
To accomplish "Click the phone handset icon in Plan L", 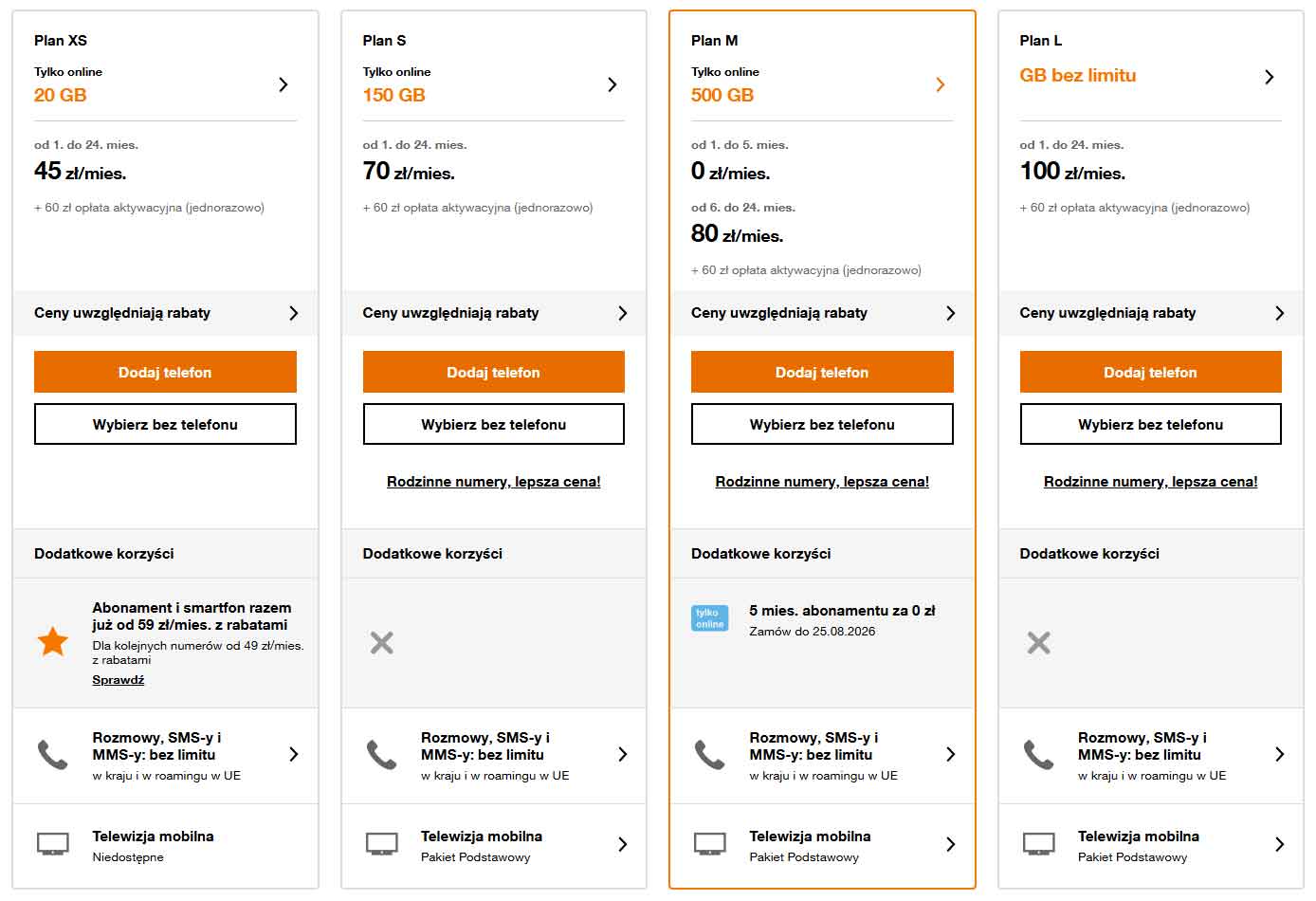I will (1038, 755).
